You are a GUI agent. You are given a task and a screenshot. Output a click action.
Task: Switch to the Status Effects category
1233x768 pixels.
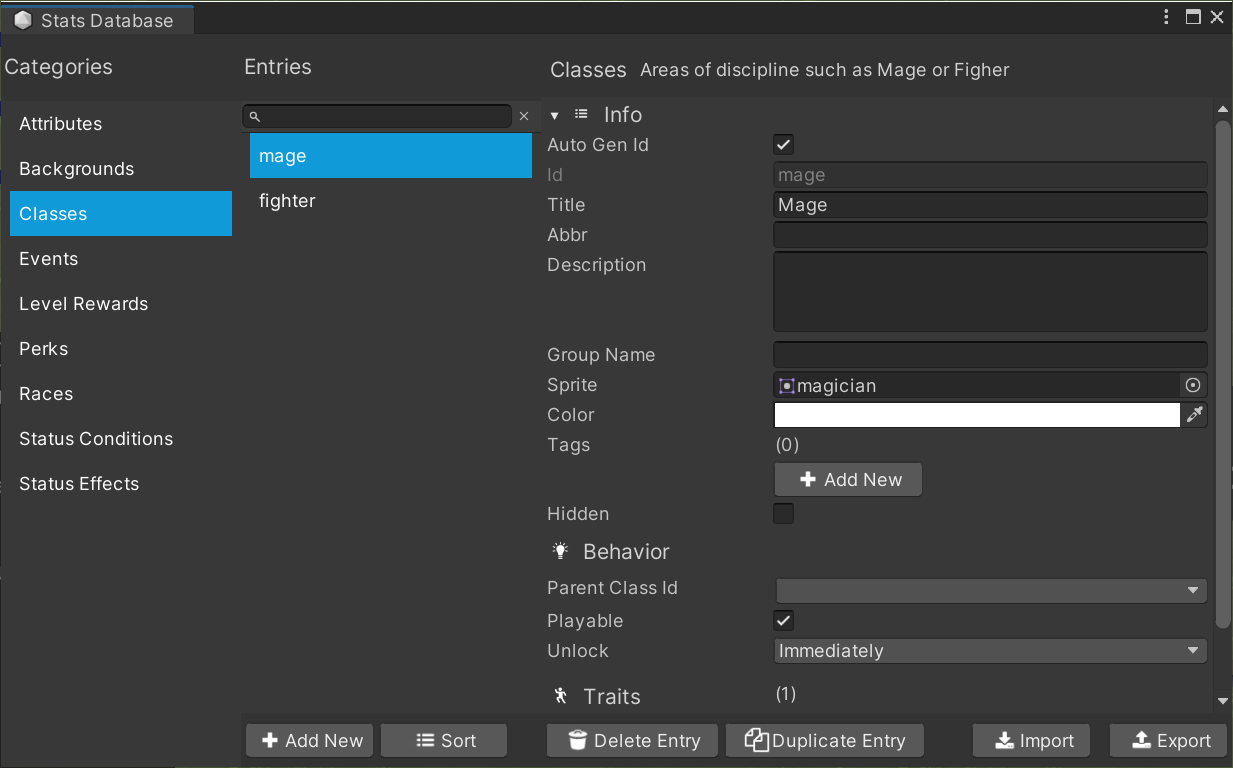(79, 484)
